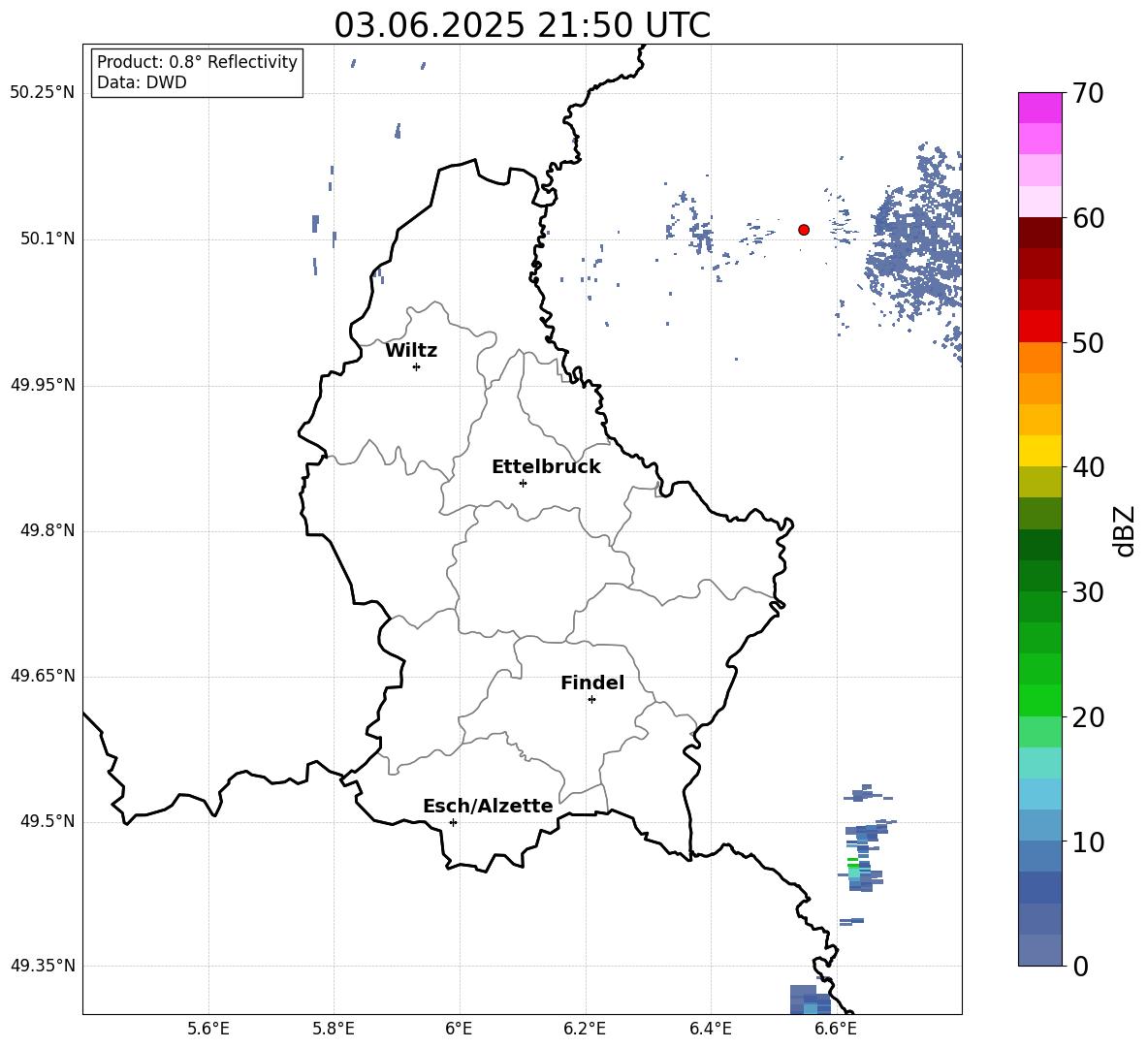Click the 5.6°E longitude label
The height and width of the screenshot is (1048, 1148).
(x=208, y=1029)
